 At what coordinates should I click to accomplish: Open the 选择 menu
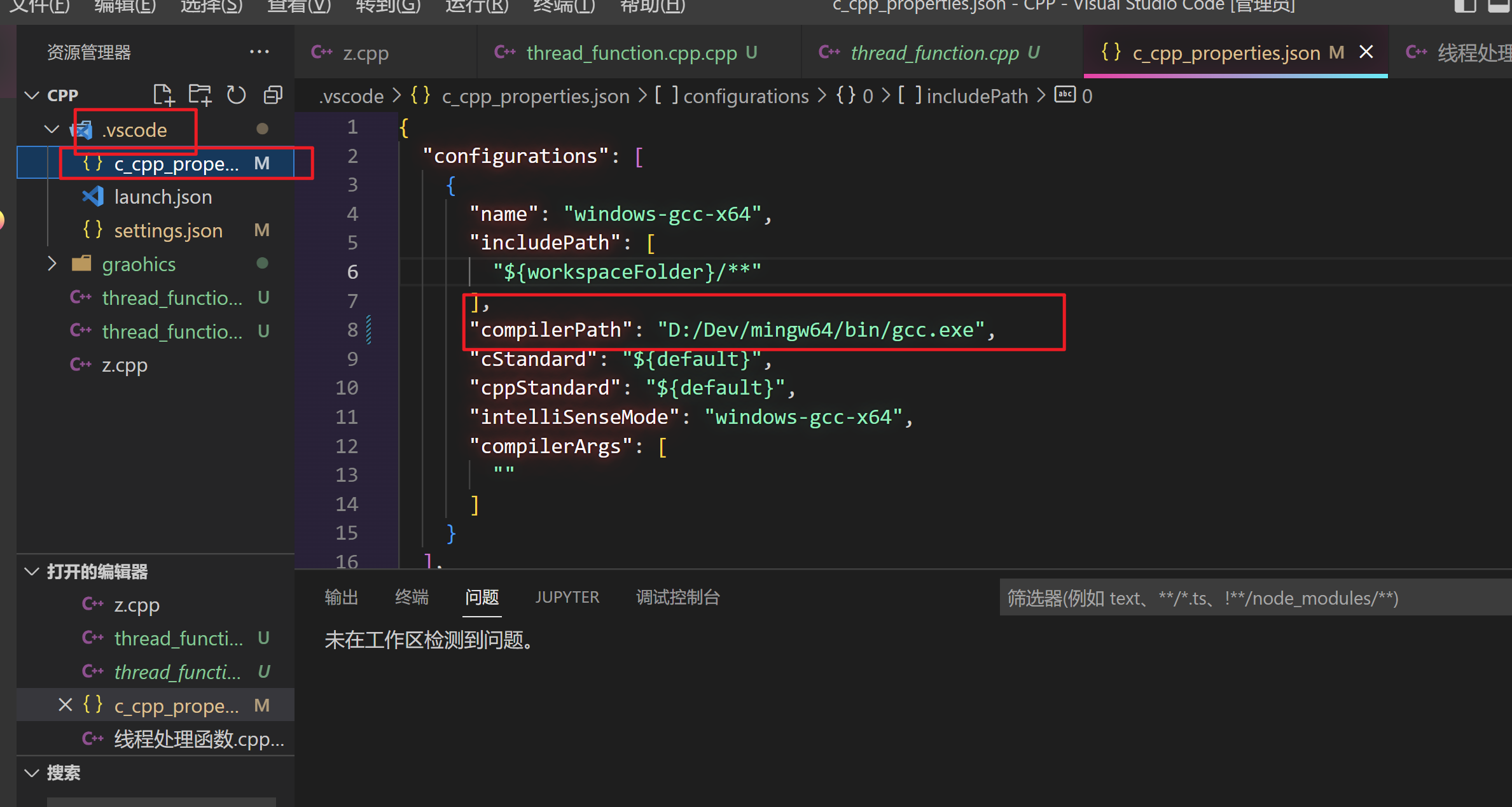(x=212, y=6)
